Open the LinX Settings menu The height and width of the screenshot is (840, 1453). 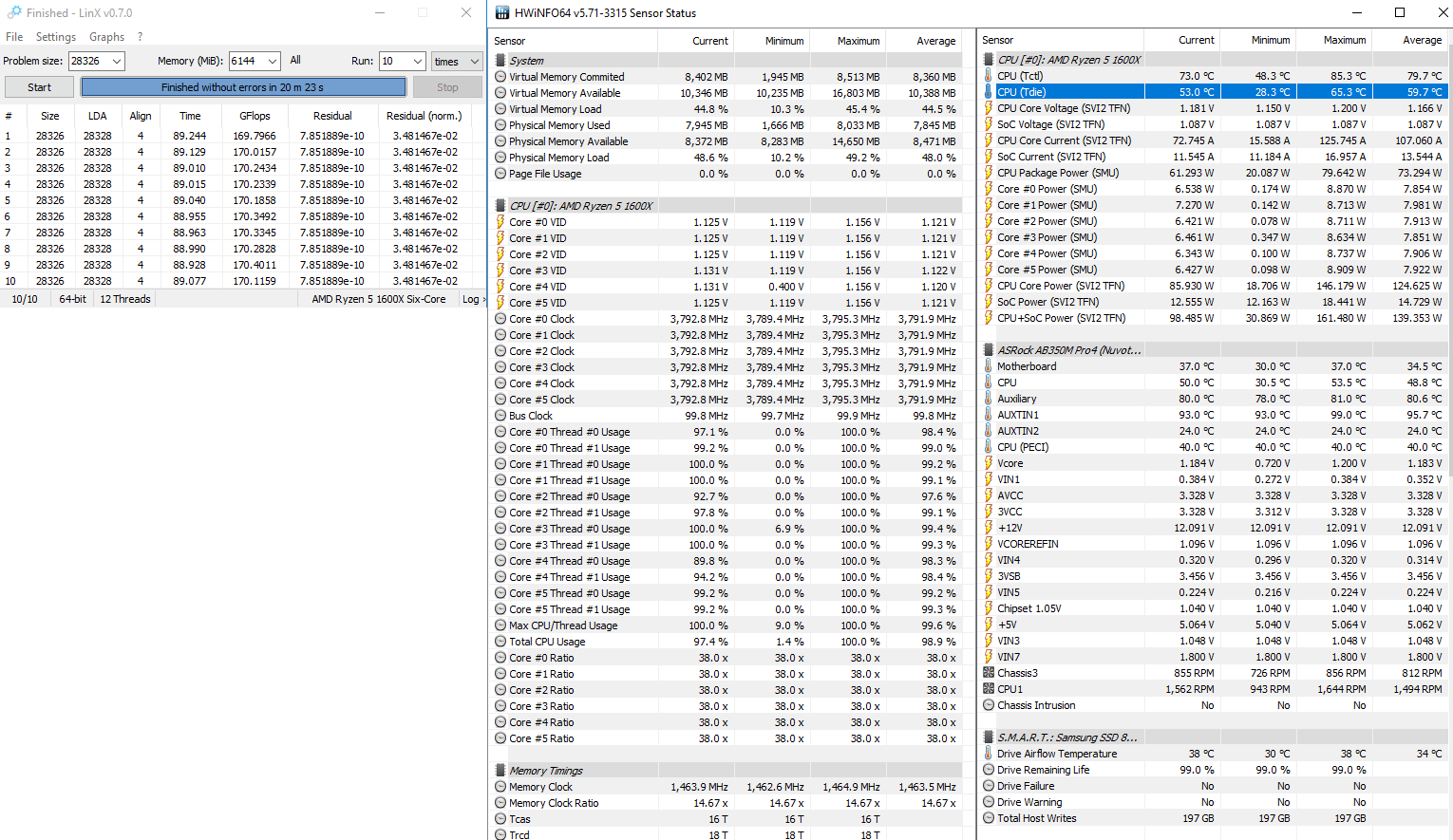(x=56, y=37)
